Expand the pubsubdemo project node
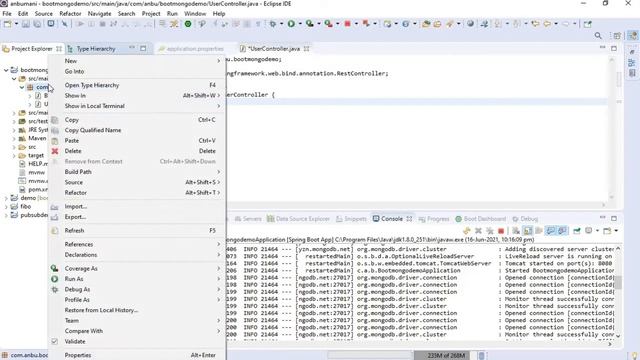The height and width of the screenshot is (360, 640). (x=6, y=215)
